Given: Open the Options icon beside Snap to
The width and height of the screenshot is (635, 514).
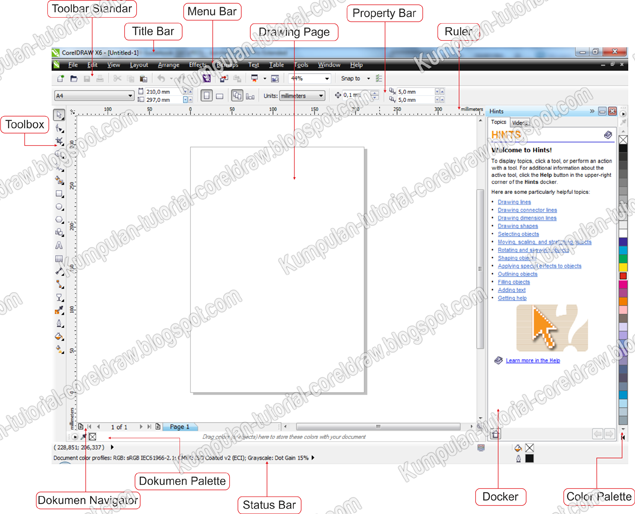Looking at the screenshot, I should pos(379,79).
